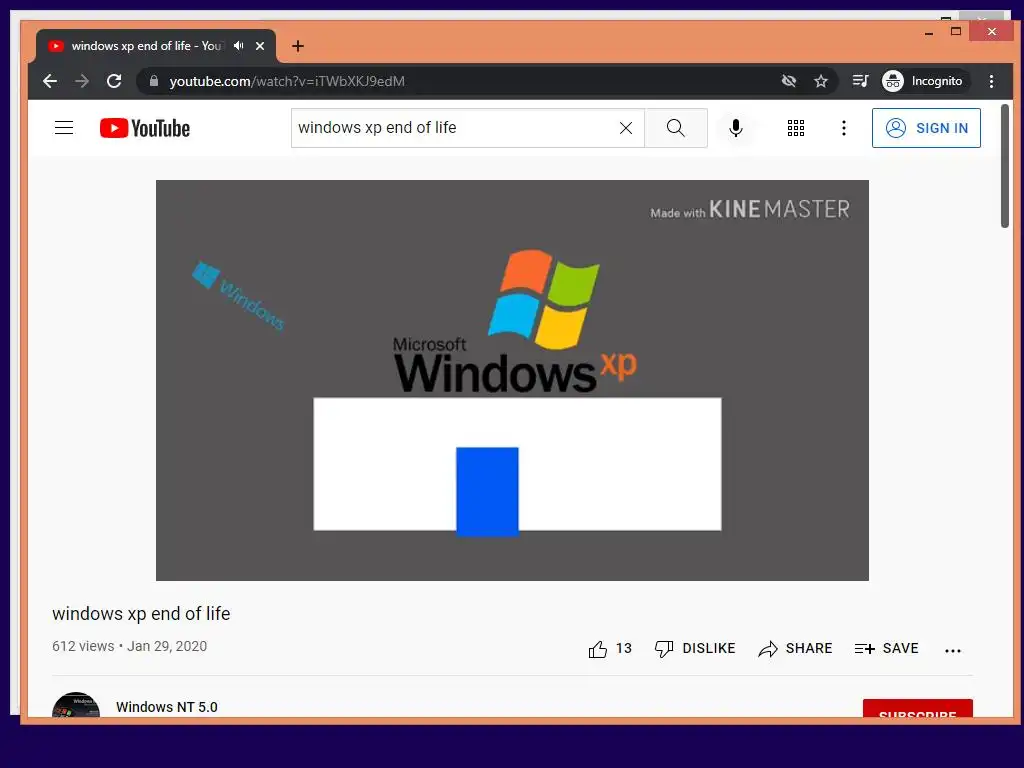The width and height of the screenshot is (1024, 768).
Task: Click the red SUBSCRIBE button
Action: coord(918,709)
